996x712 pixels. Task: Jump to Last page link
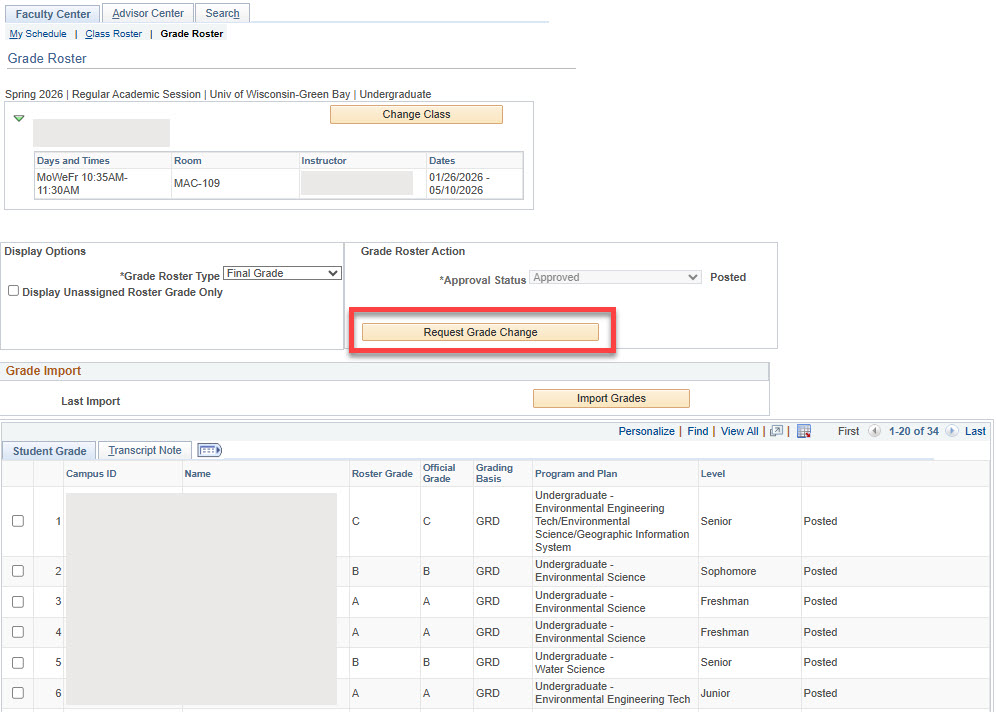tap(975, 431)
